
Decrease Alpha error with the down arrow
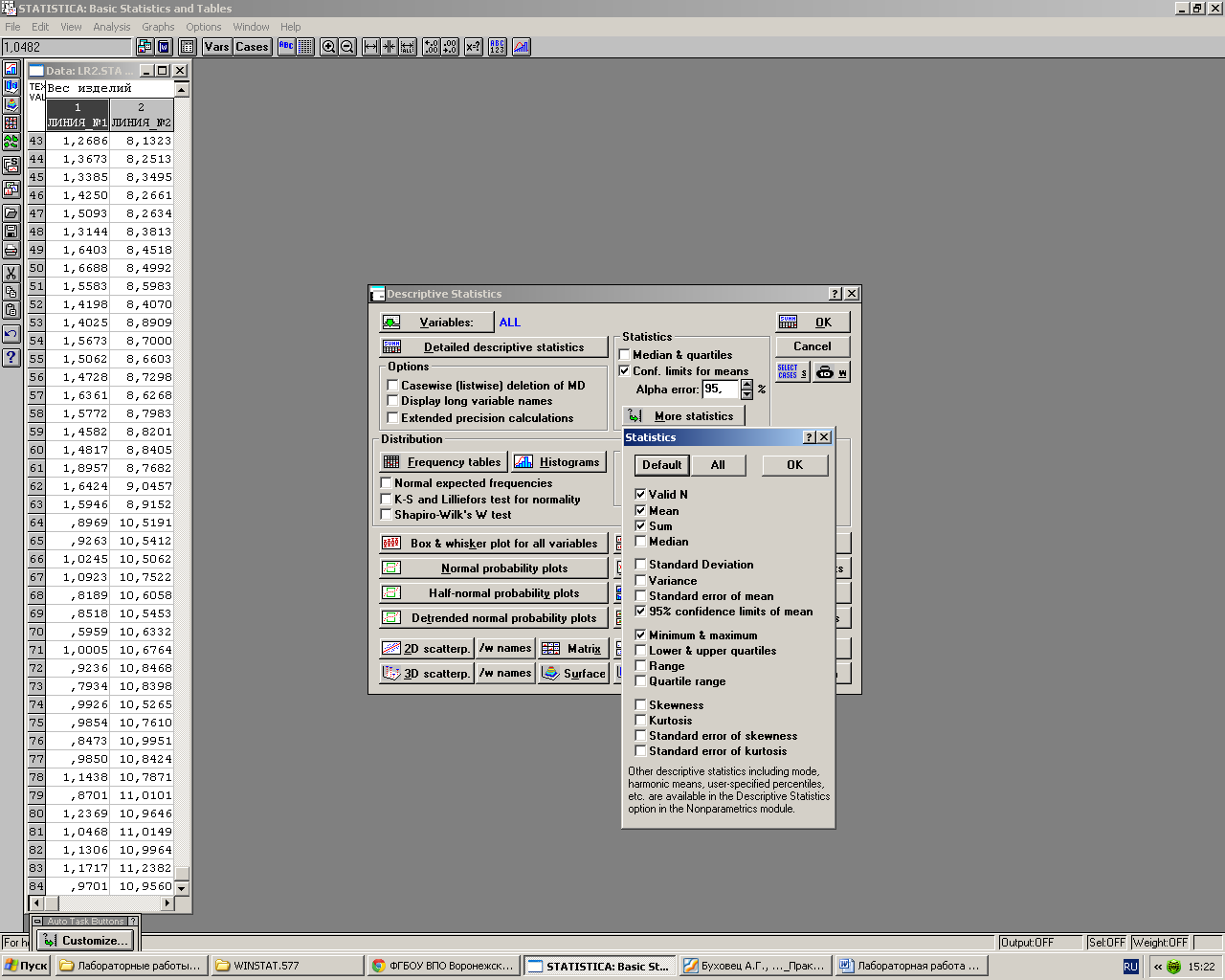(x=747, y=394)
